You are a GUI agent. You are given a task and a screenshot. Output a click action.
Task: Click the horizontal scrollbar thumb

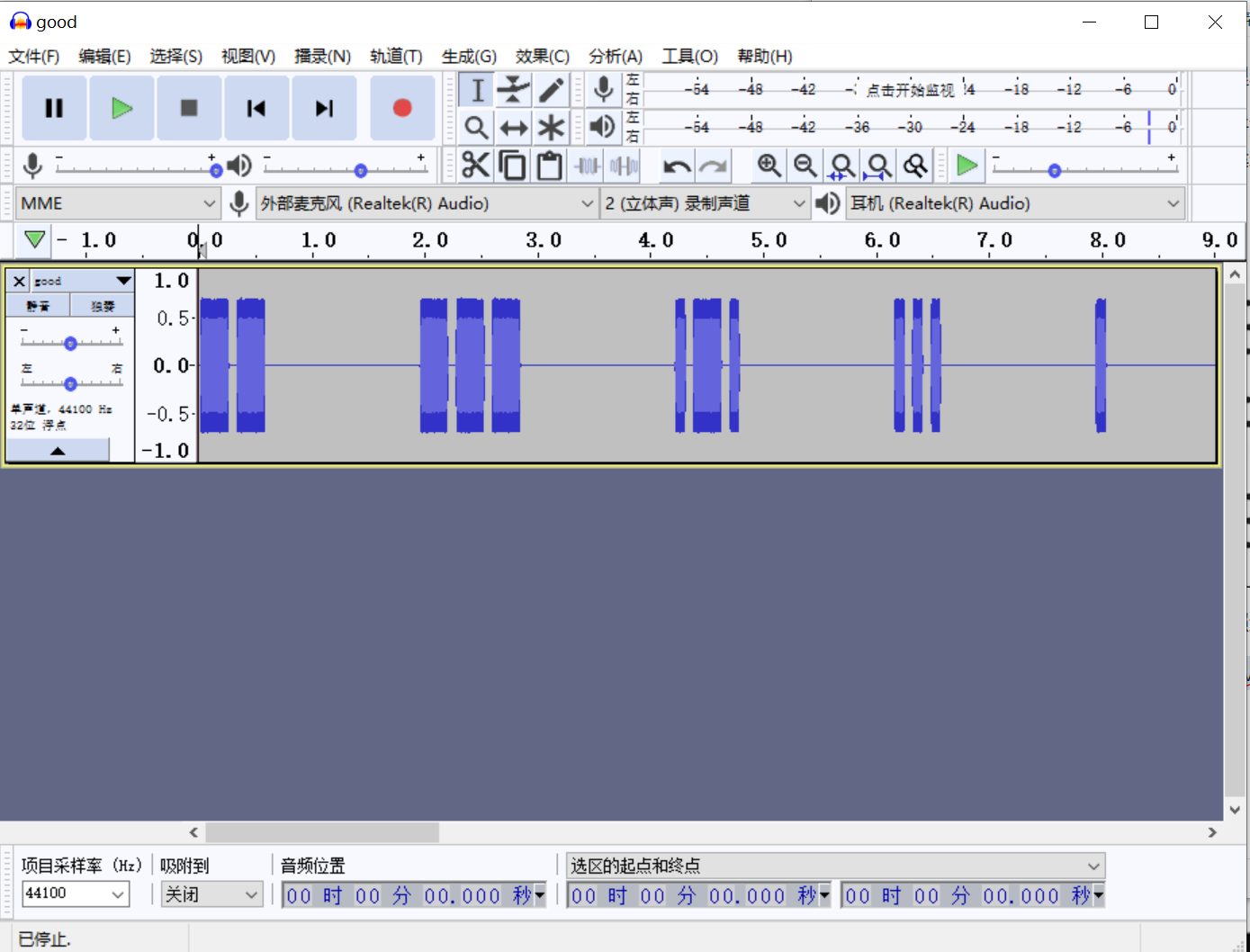tap(322, 832)
